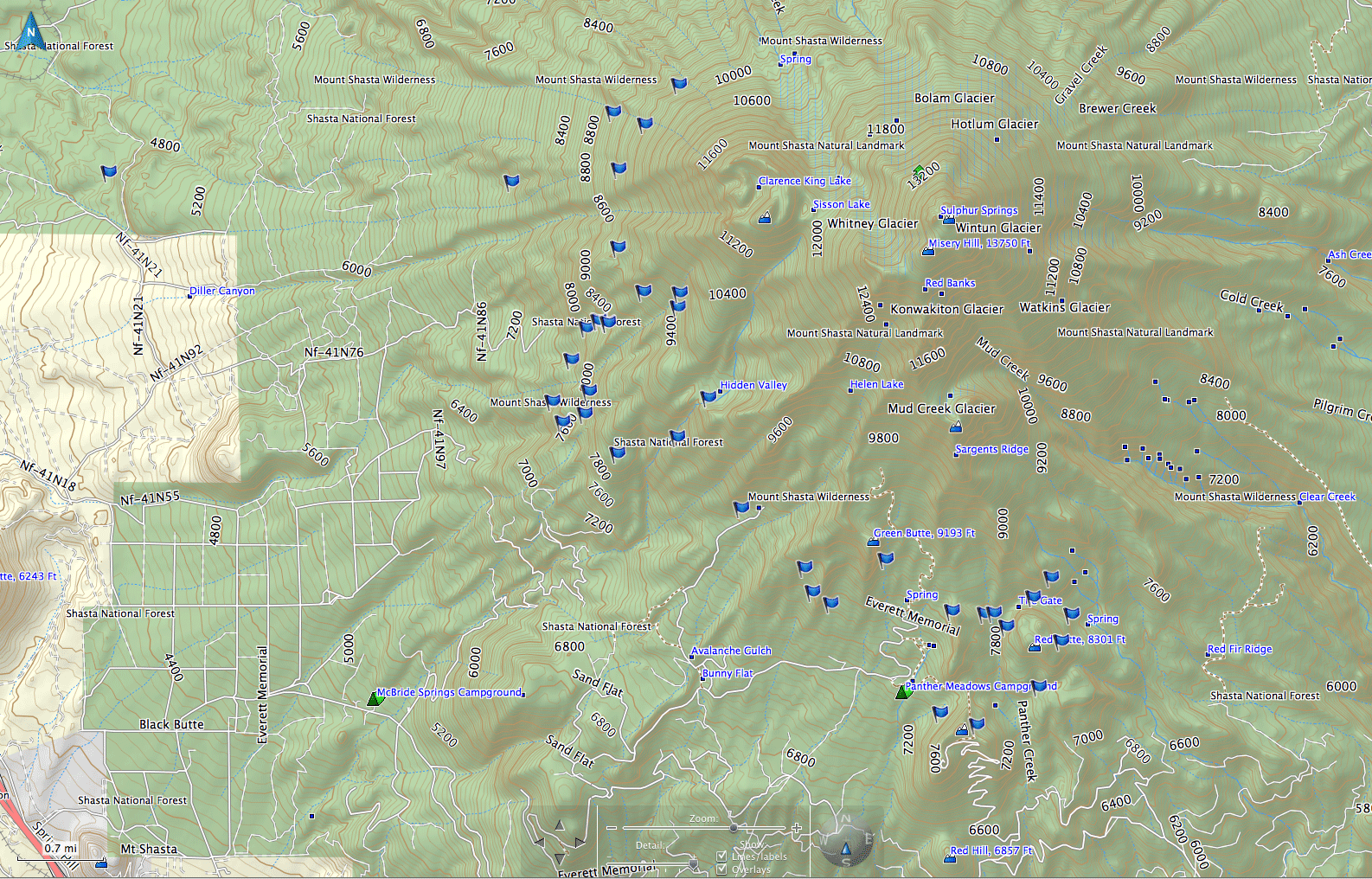Click the zoom out minus button

[612, 829]
